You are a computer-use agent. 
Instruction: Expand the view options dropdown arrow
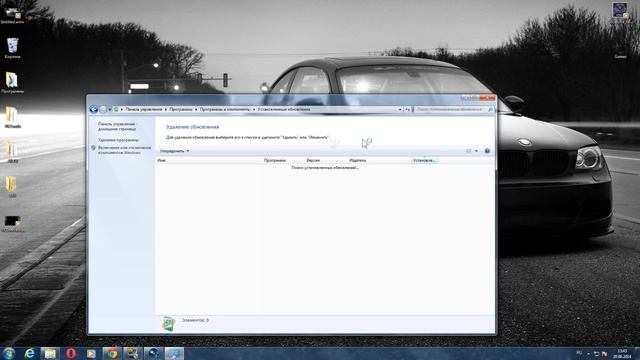point(476,151)
